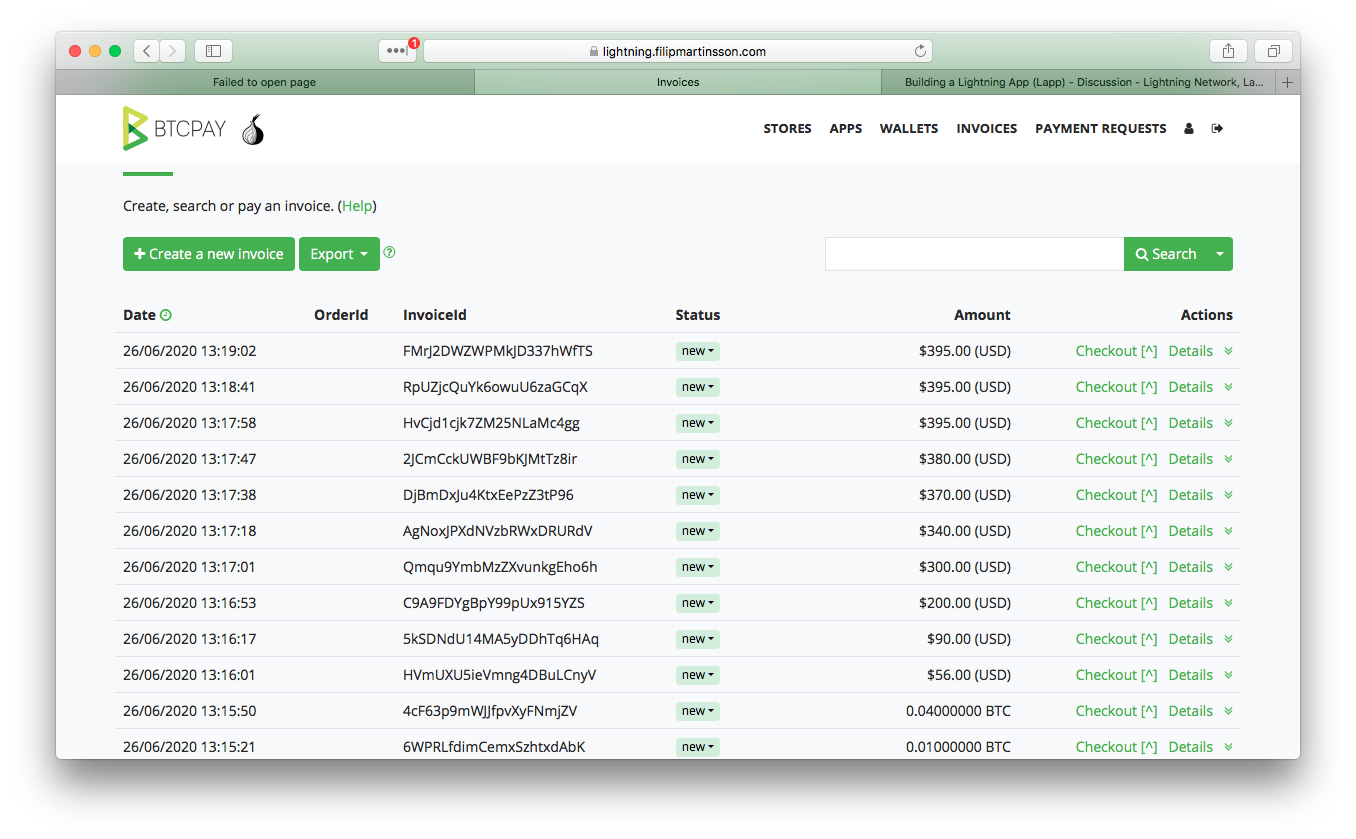Switch to the Failed to open page tab
Viewport: 1356px width, 839px height.
pos(265,82)
